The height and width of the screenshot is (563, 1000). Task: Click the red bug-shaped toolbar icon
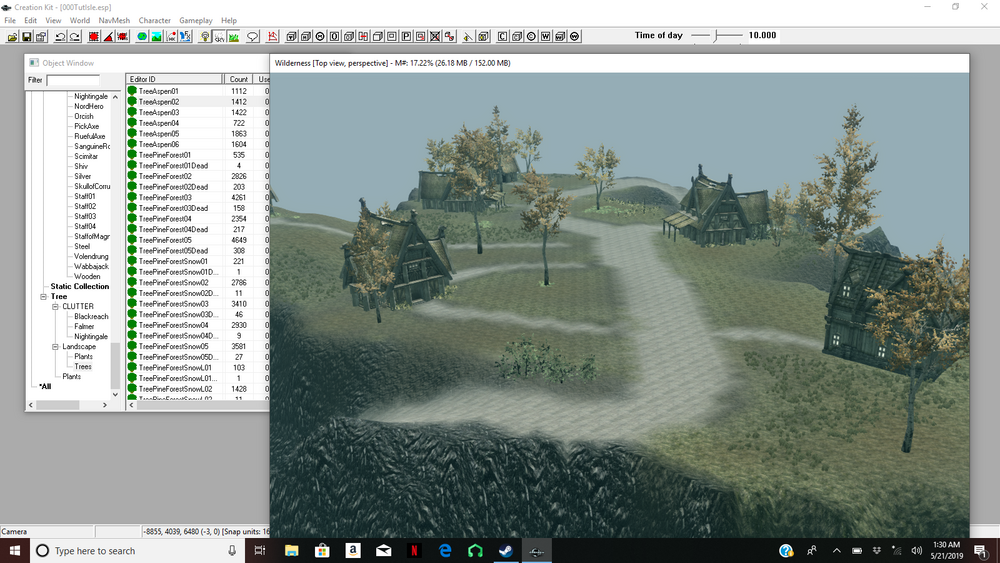[x=122, y=36]
